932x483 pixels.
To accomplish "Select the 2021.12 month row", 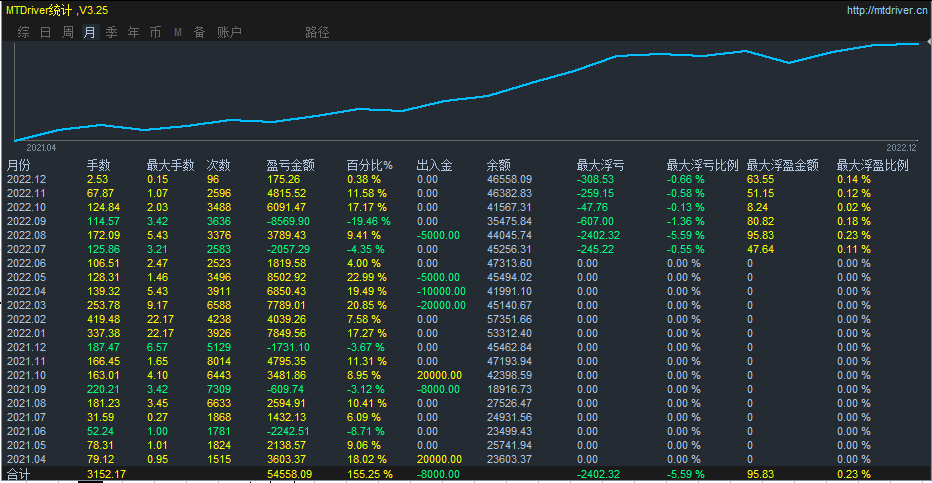I will pos(466,347).
